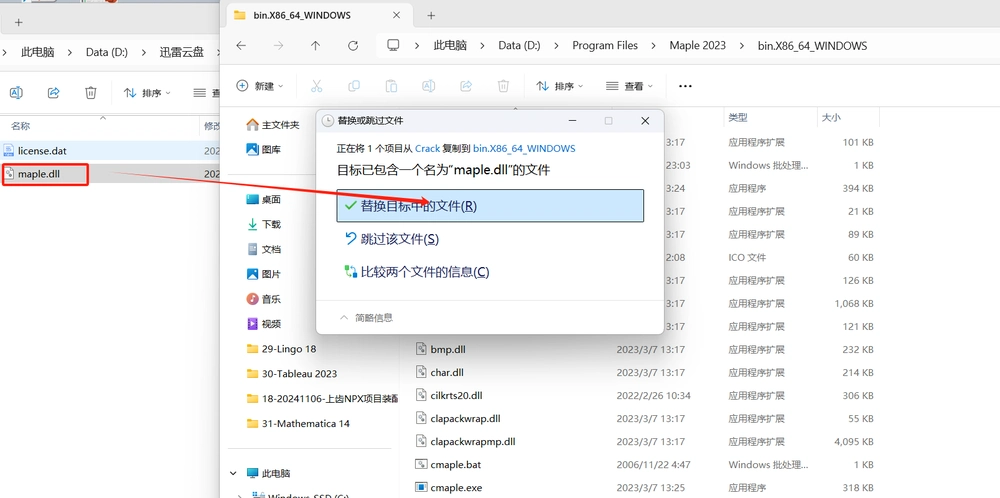Open the Sort dropdown in front window
The image size is (1000, 498).
coord(559,85)
